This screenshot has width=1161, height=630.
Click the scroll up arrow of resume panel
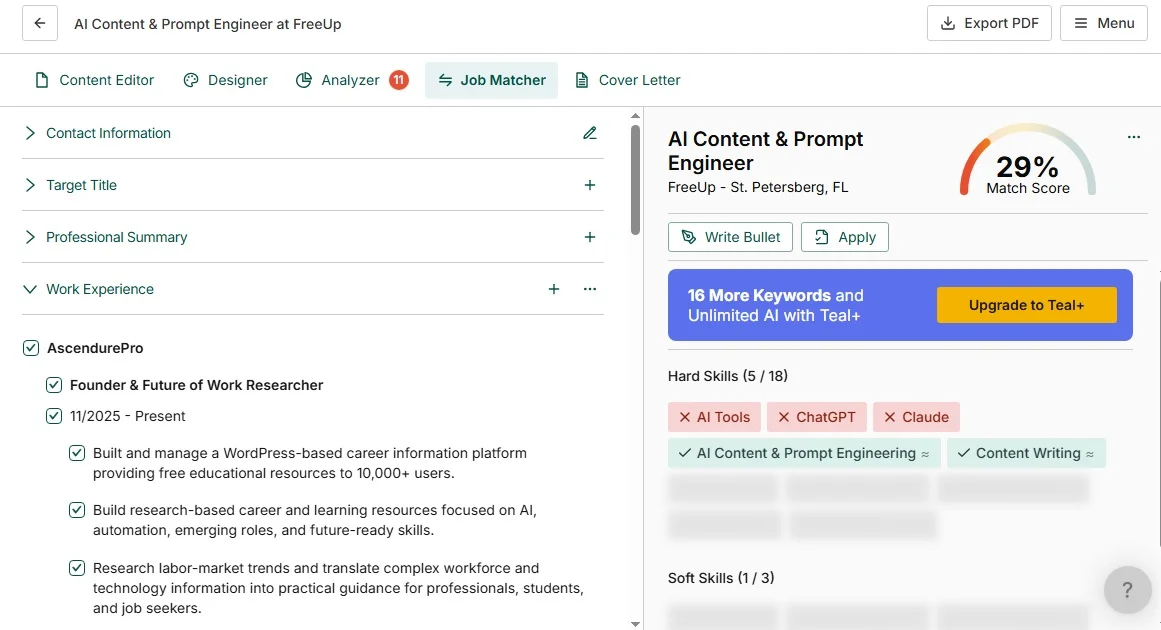click(635, 115)
